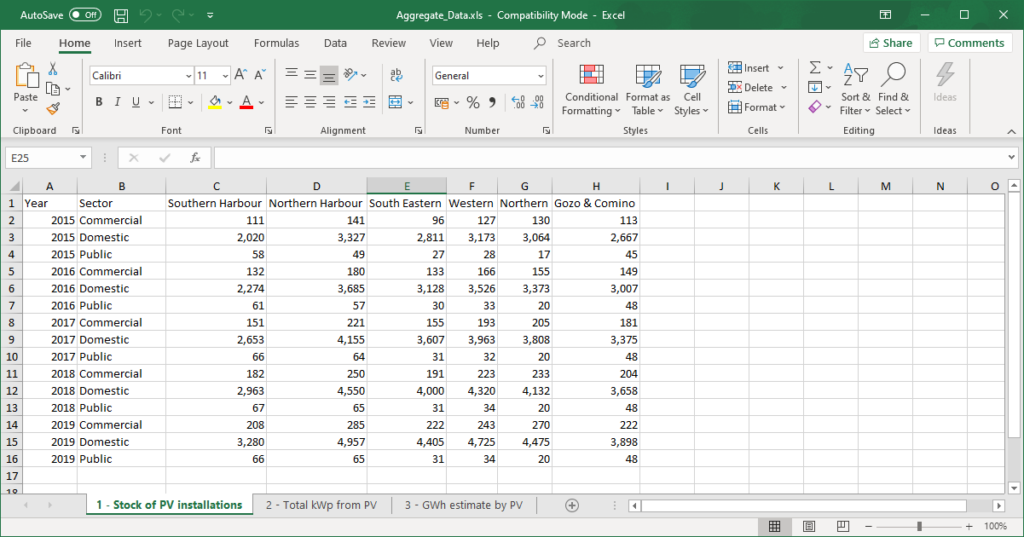Click the AutoSum icon

tap(816, 67)
